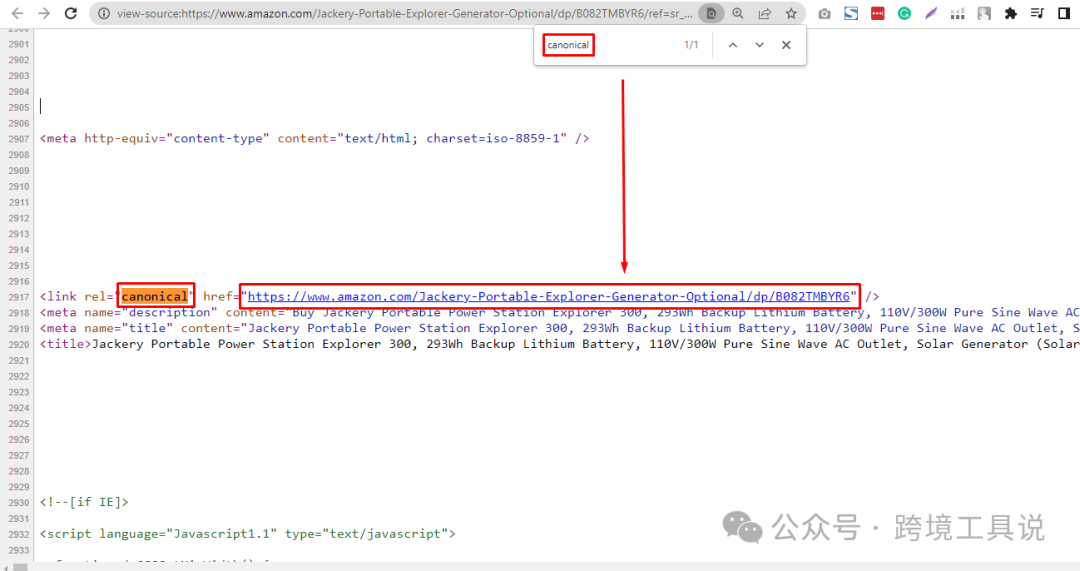Open the blue S extension
Viewport: 1080px width, 571px height.
[x=851, y=13]
